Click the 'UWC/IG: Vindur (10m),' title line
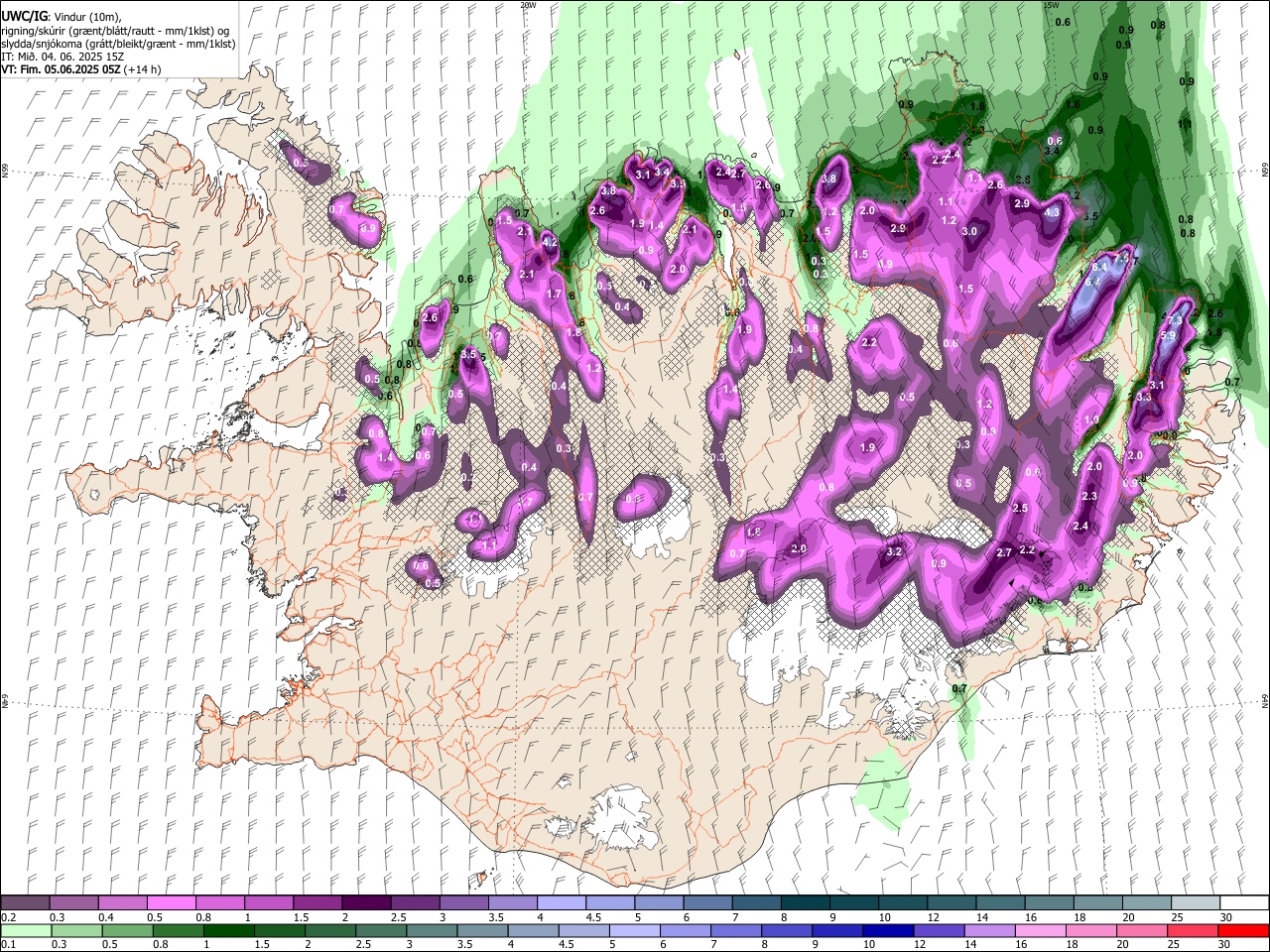Viewport: 1270px width, 952px height. pos(62,17)
